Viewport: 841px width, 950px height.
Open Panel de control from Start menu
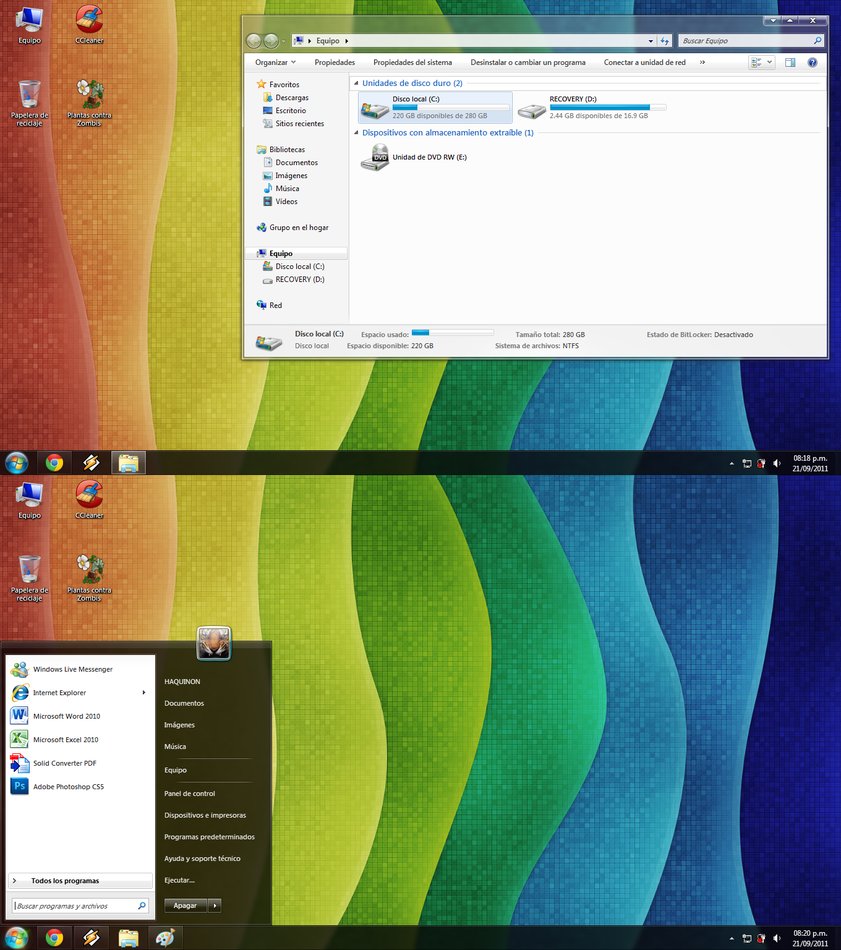pos(190,793)
